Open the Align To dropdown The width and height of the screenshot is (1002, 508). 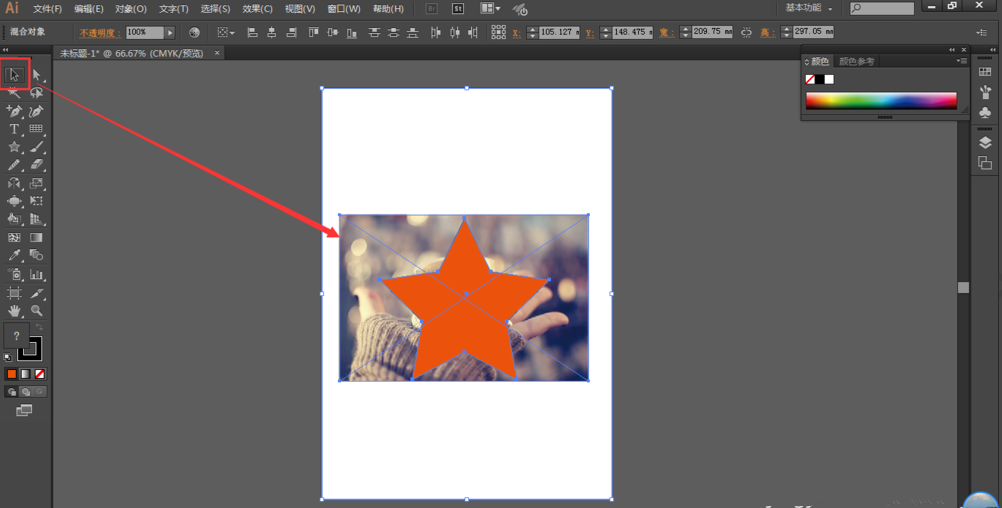[226, 32]
